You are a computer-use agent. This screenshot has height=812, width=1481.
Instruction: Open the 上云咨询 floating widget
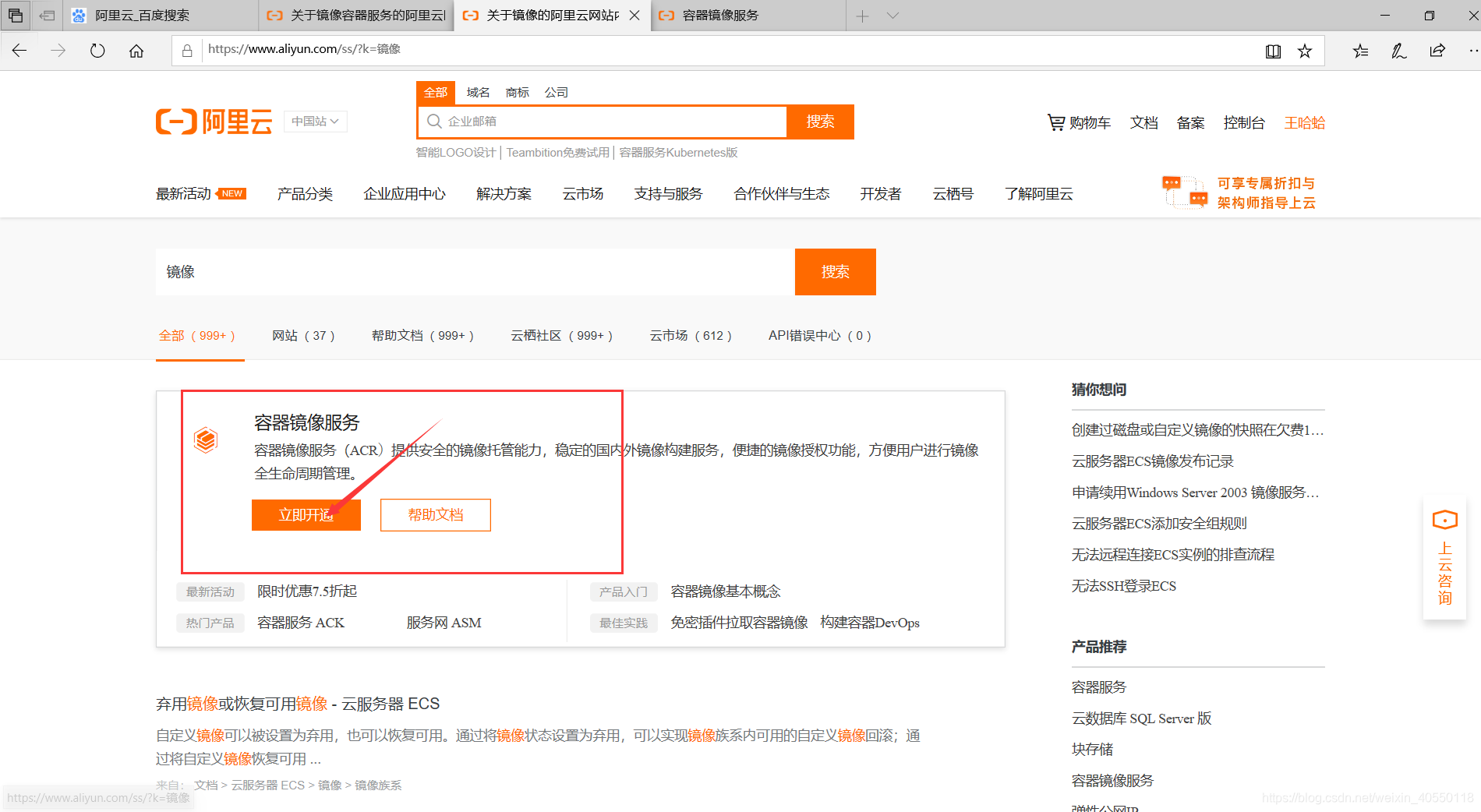(x=1444, y=559)
